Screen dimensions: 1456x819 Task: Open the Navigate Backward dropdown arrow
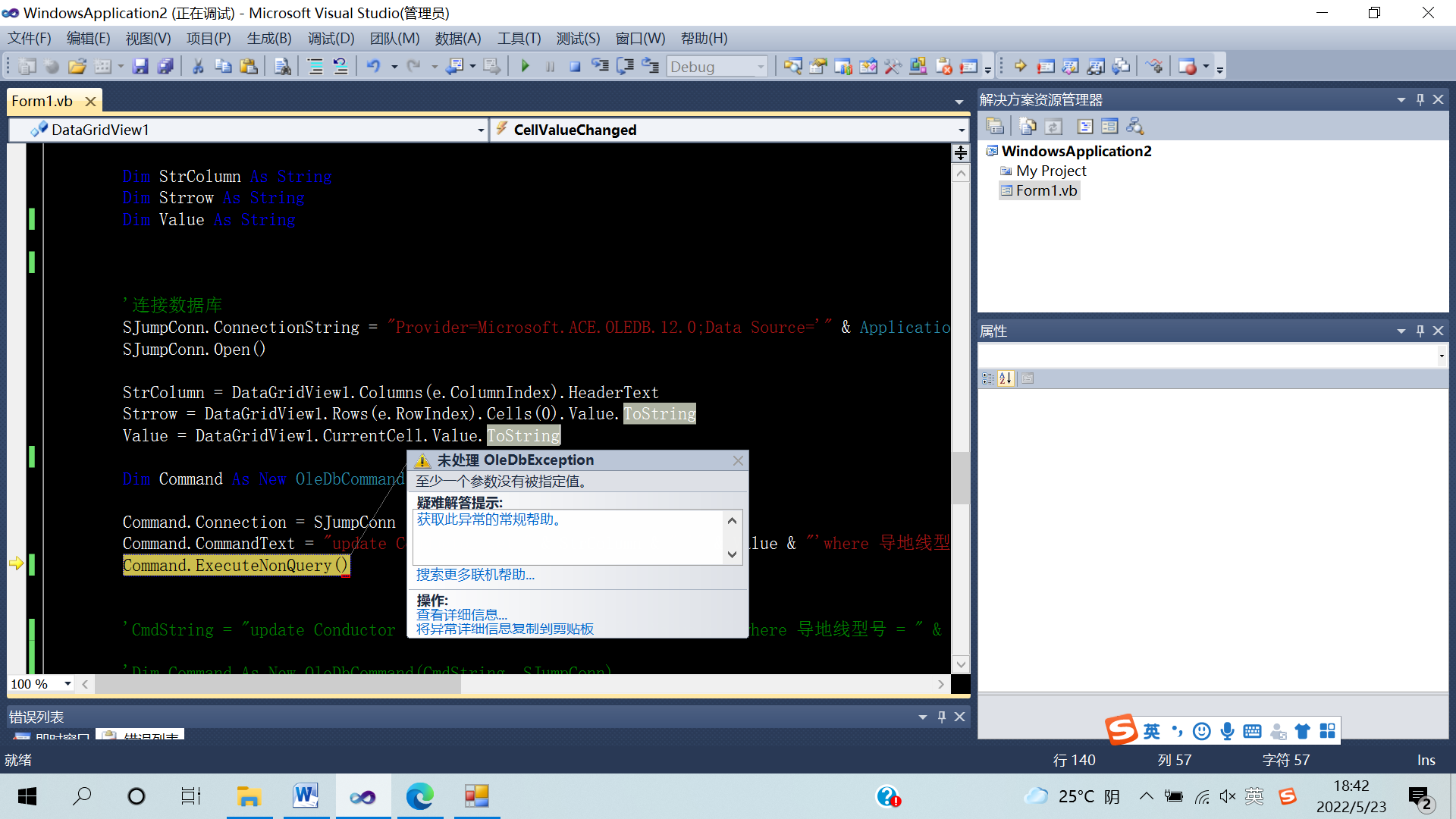(x=472, y=67)
